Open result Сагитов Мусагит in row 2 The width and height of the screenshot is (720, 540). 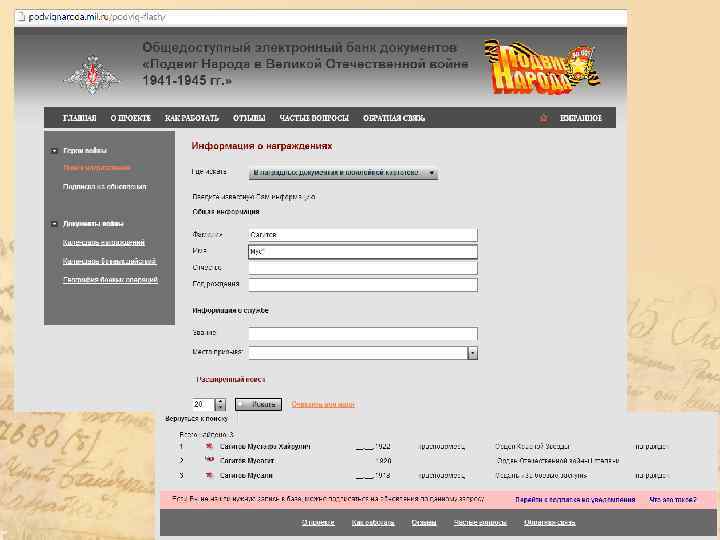coord(247,460)
